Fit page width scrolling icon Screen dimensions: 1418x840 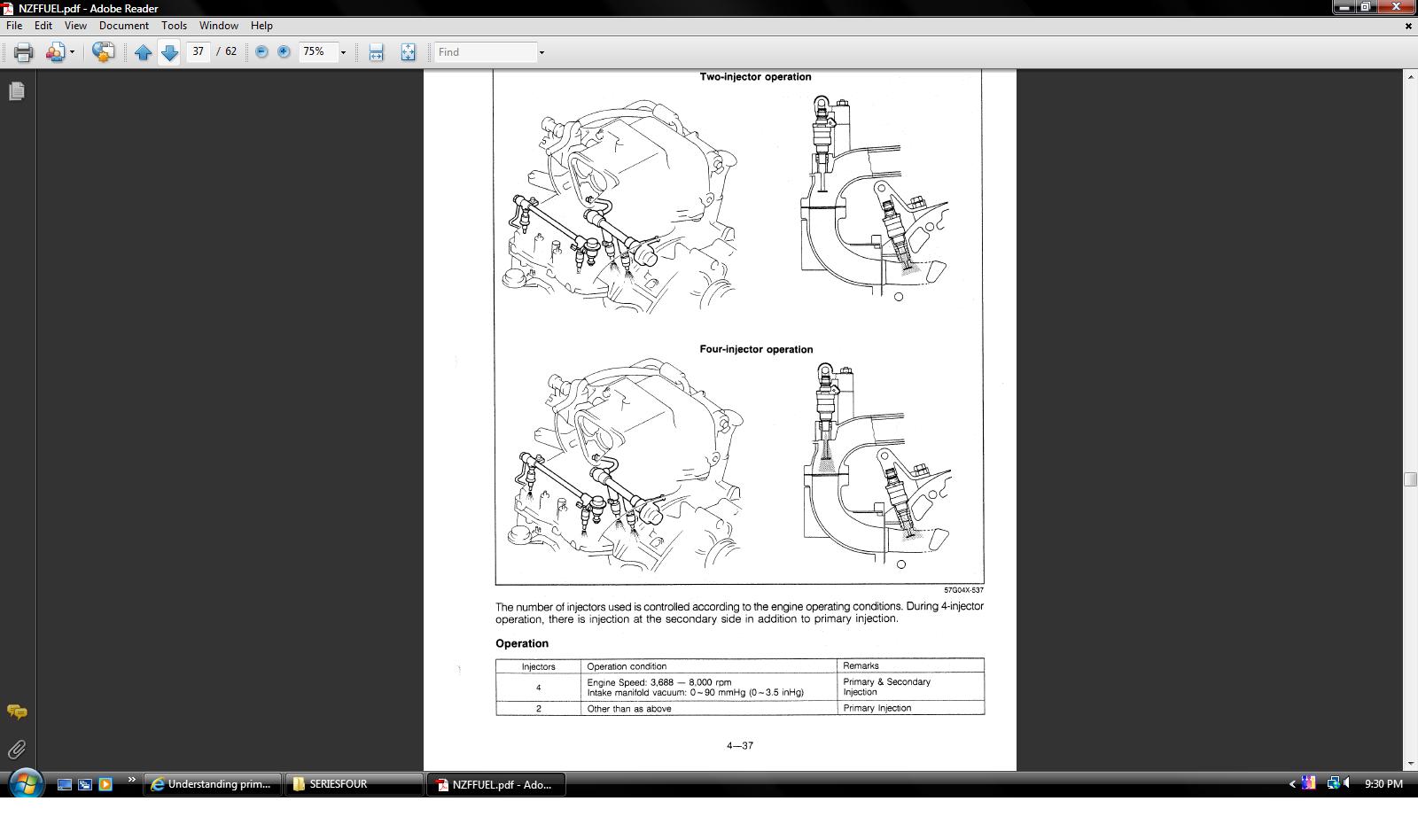point(377,52)
